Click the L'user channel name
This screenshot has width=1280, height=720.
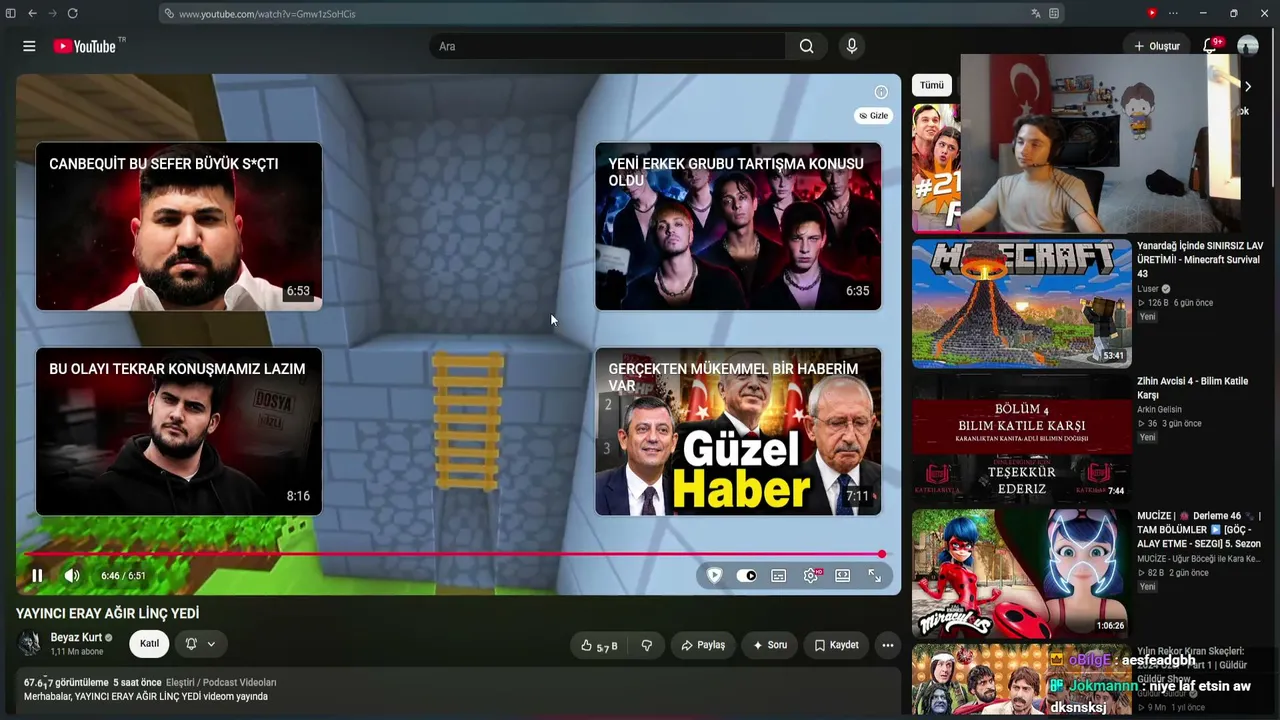(1148, 289)
